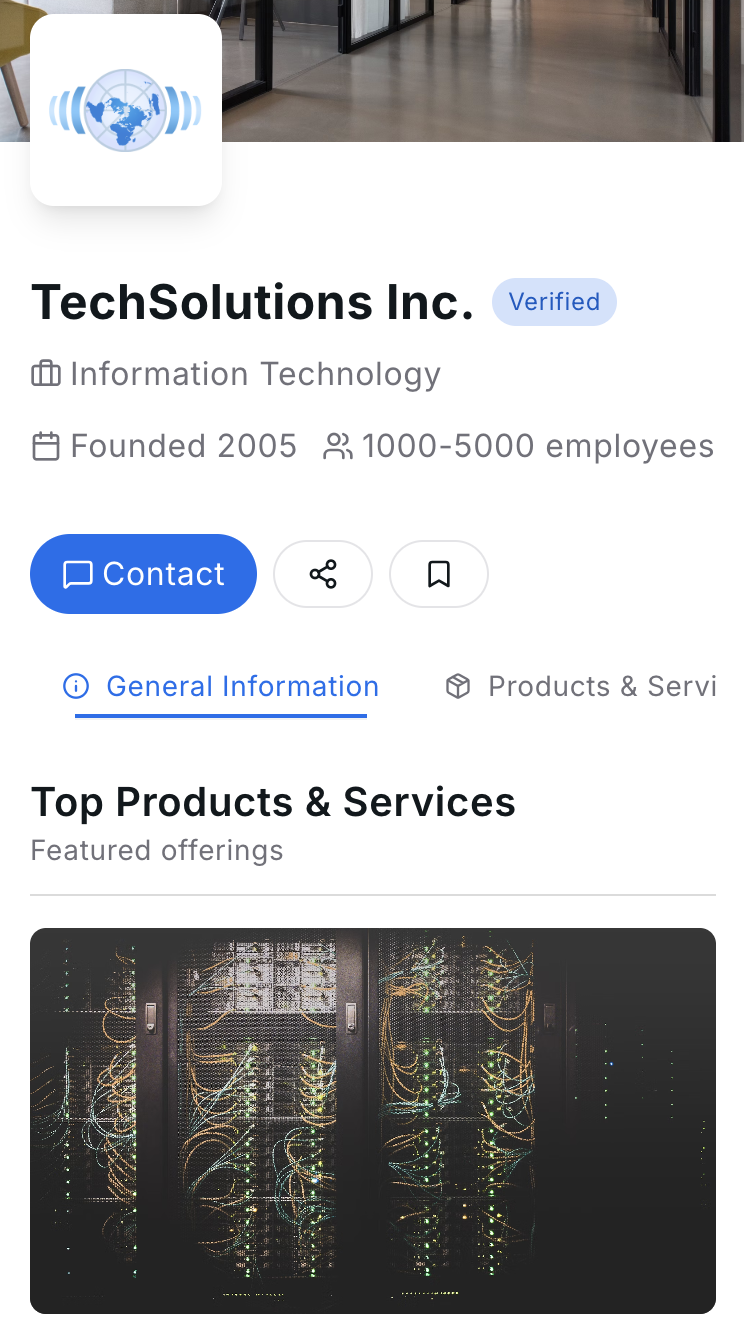Click the calendar icon beside Founded

(46, 446)
